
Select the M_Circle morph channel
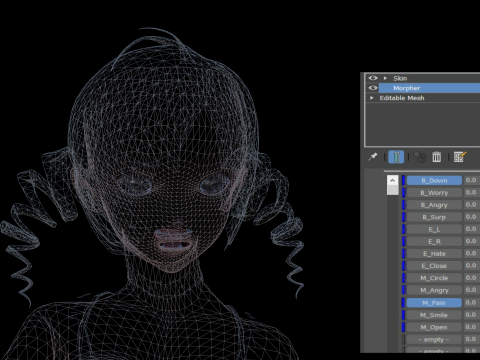[434, 278]
